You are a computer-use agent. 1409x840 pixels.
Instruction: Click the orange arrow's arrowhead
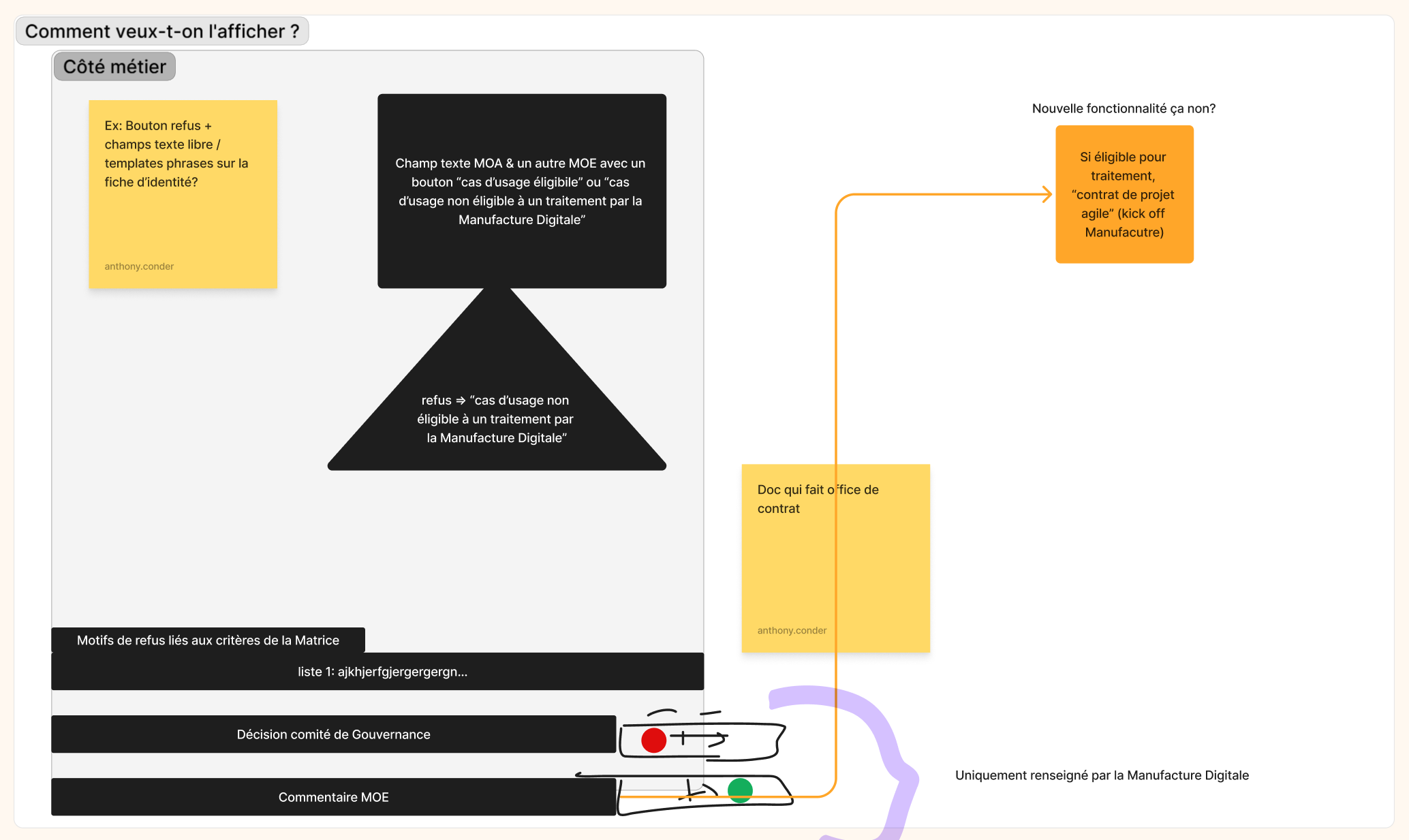tap(1048, 194)
